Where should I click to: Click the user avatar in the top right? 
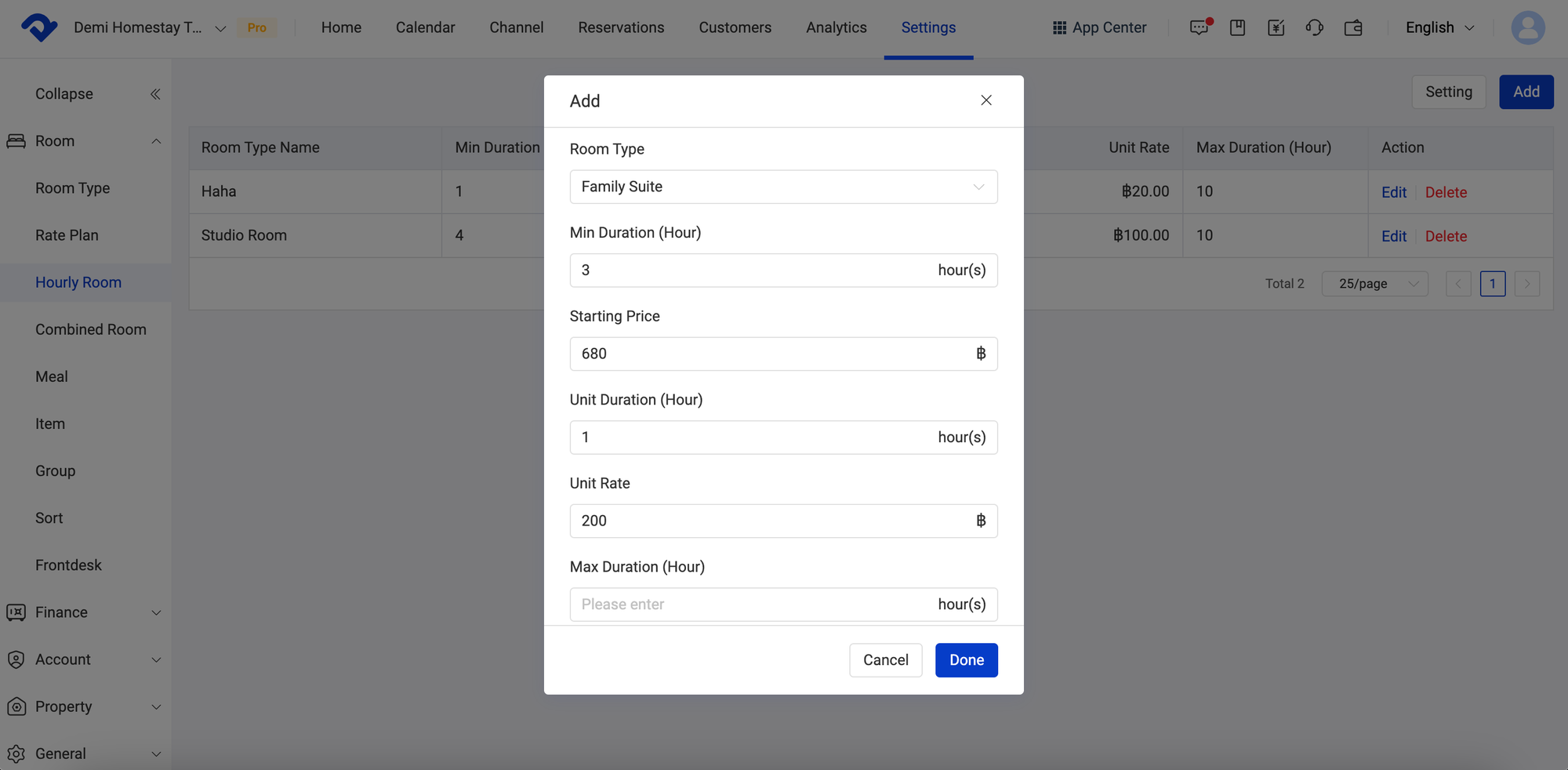point(1528,27)
